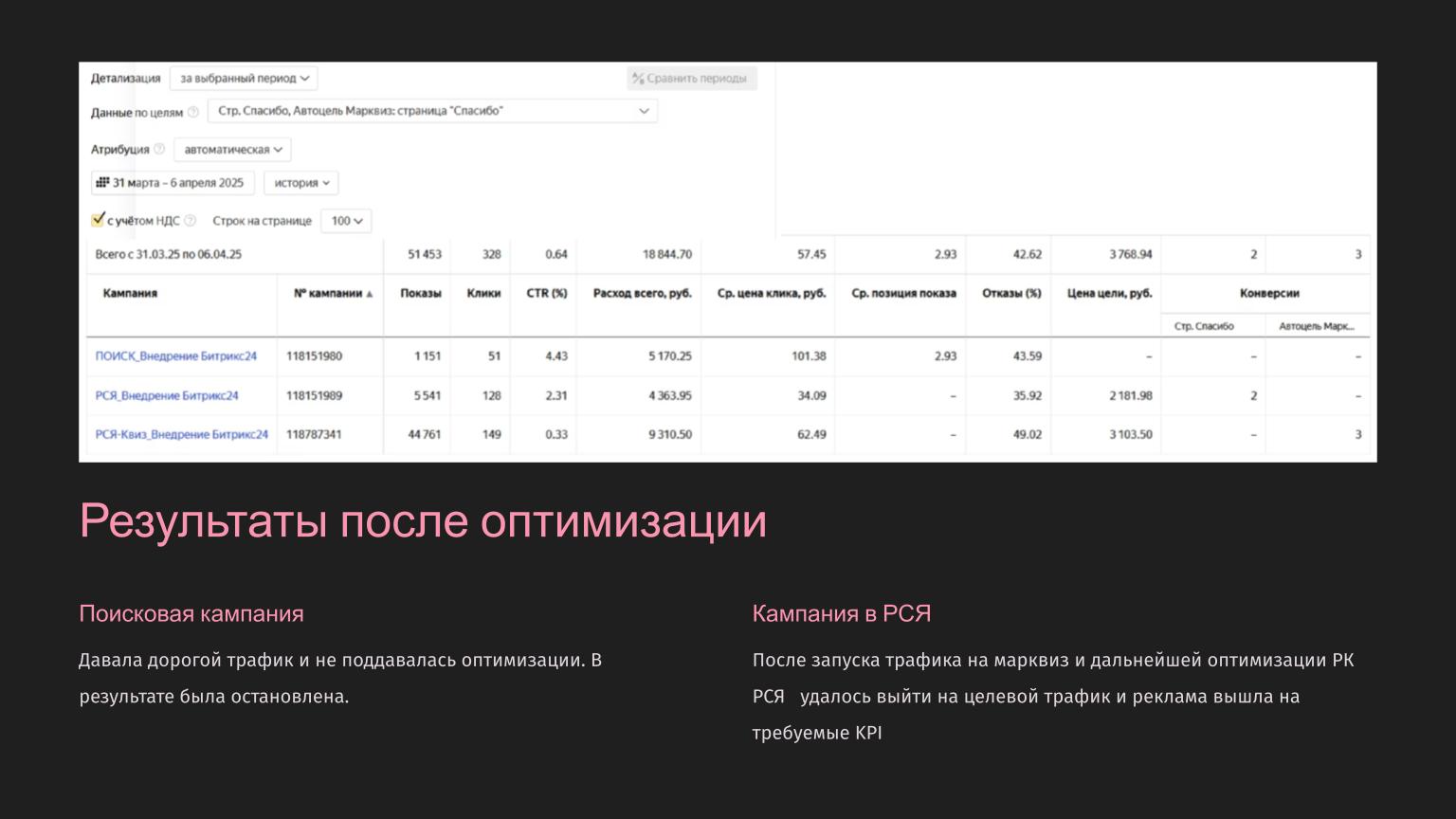The height and width of the screenshot is (819, 1456).
Task: Click help icon next to 'с учётом НДС'
Action: point(191,221)
